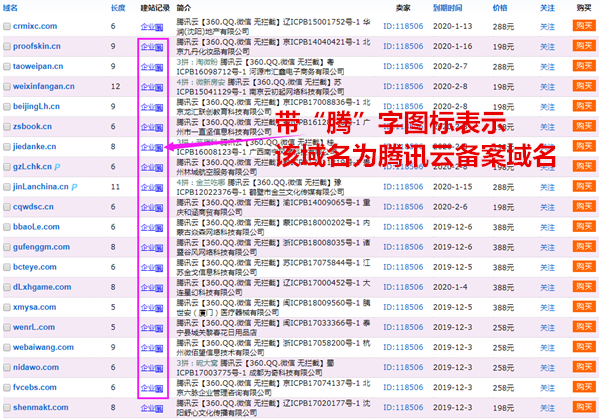Viewport: 600px width, 419px height.
Task: Open the beijingLh.cn domain link
Action: (x=36, y=106)
